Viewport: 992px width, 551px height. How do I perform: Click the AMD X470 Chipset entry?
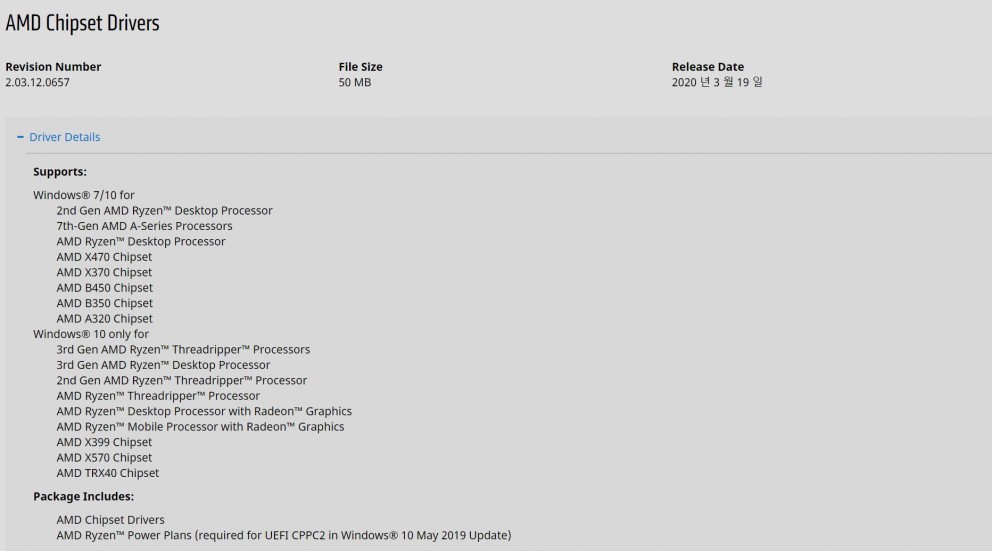pyautogui.click(x=104, y=257)
